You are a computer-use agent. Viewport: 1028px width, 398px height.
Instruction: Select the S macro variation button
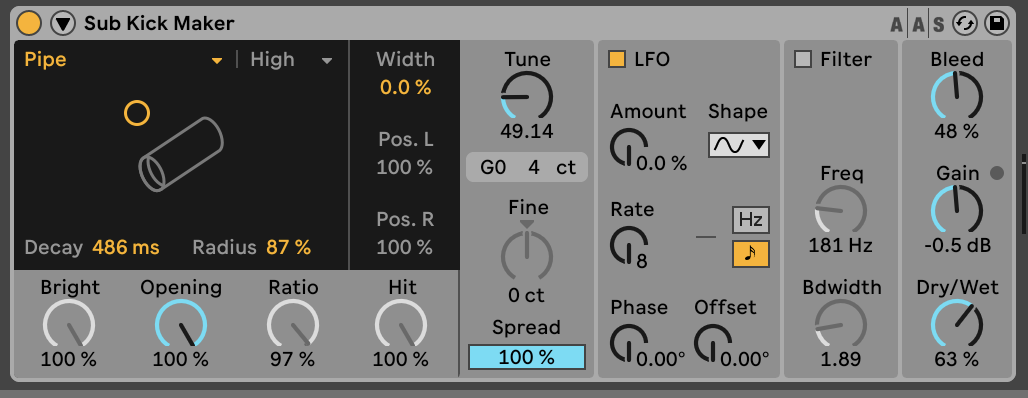tap(939, 25)
